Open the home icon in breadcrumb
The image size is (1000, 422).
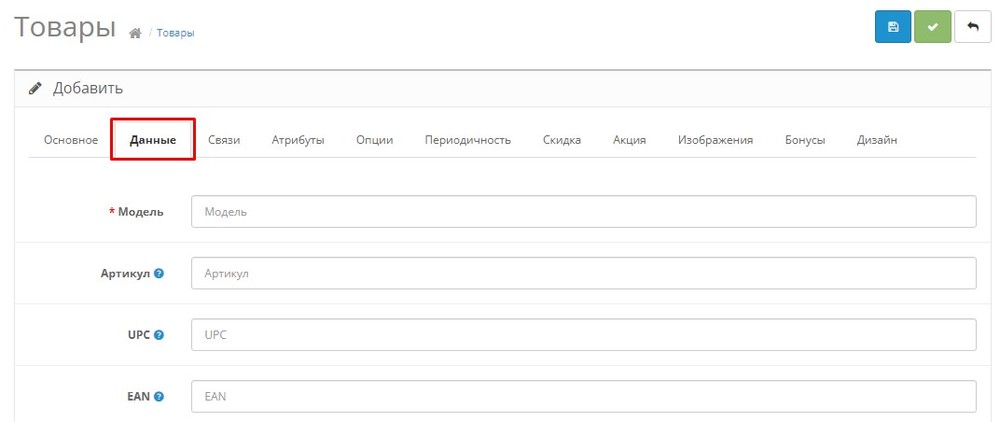(x=135, y=33)
